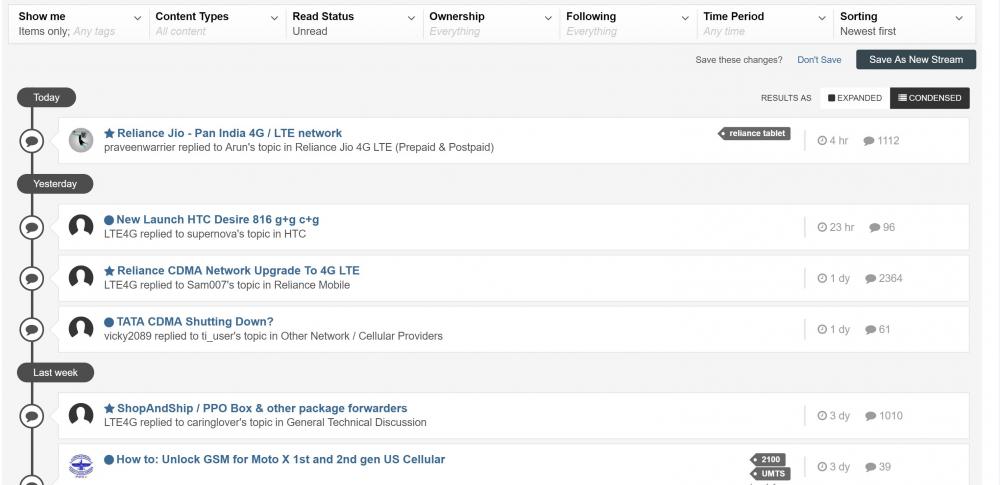The width and height of the screenshot is (1000, 485).
Task: Click the speech bubble timeline icon for Reliance Jio
Action: pyautogui.click(x=32, y=141)
